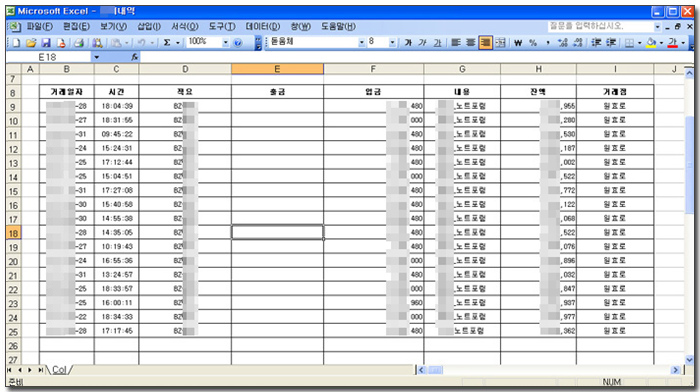This screenshot has height=392, width=700.
Task: Toggle the highlighted right-align button
Action: [485, 43]
